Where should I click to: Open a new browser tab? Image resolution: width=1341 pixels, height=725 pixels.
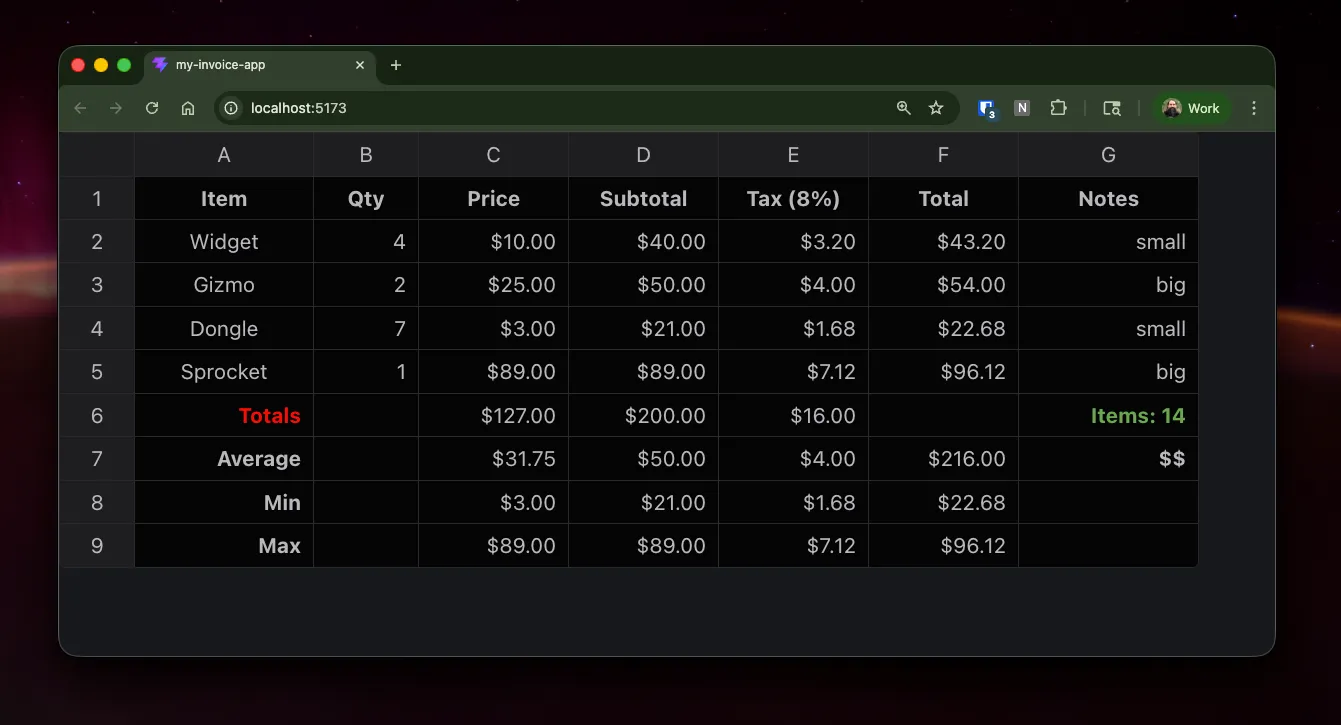[x=396, y=65]
